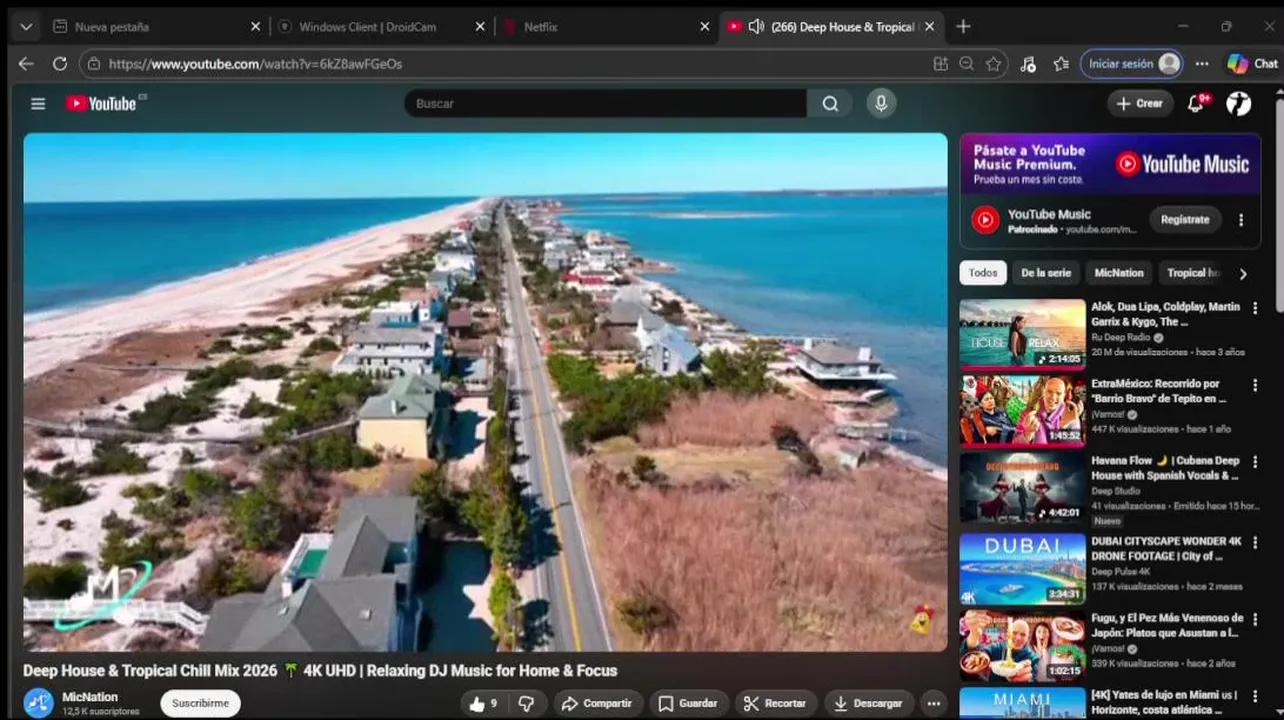Open the browser favorites list icon
This screenshot has height=720, width=1284.
pos(1061,63)
